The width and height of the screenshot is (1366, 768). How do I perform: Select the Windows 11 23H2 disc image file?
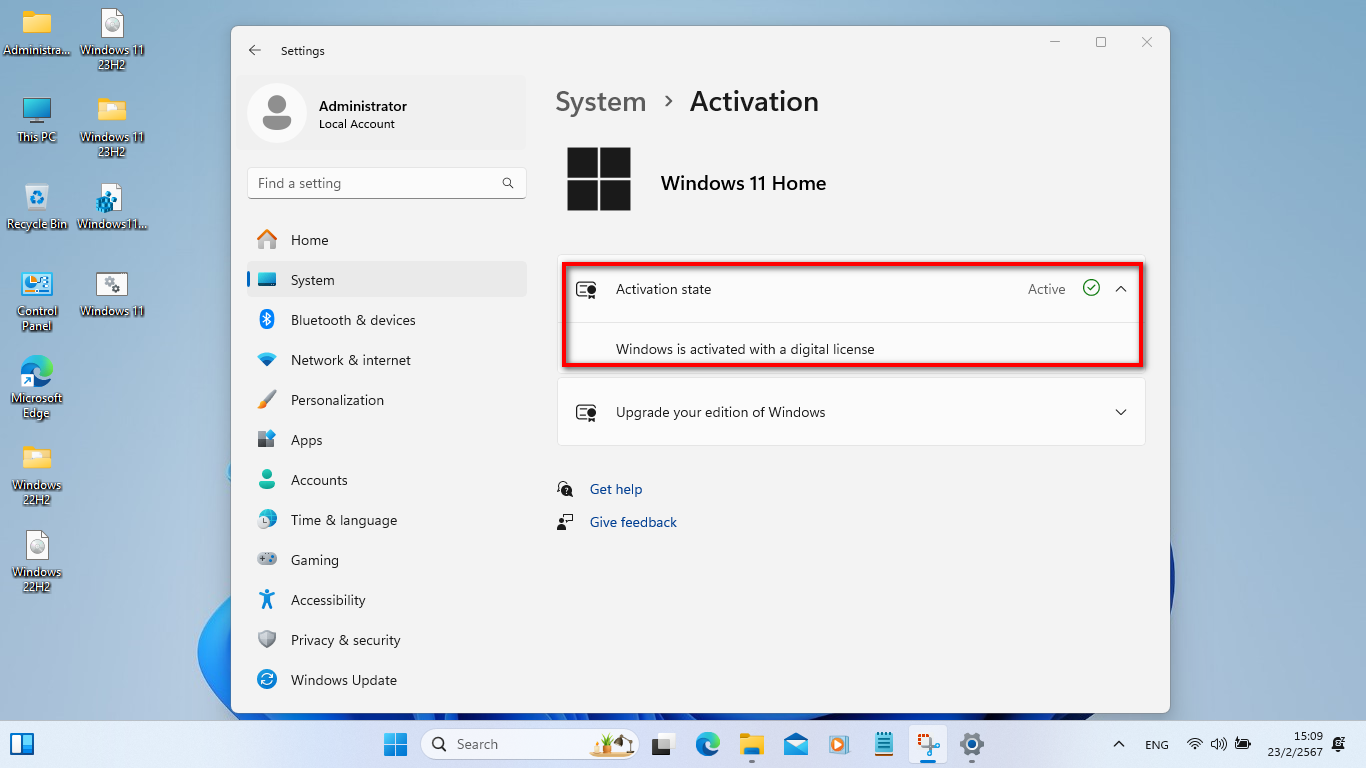point(112,38)
